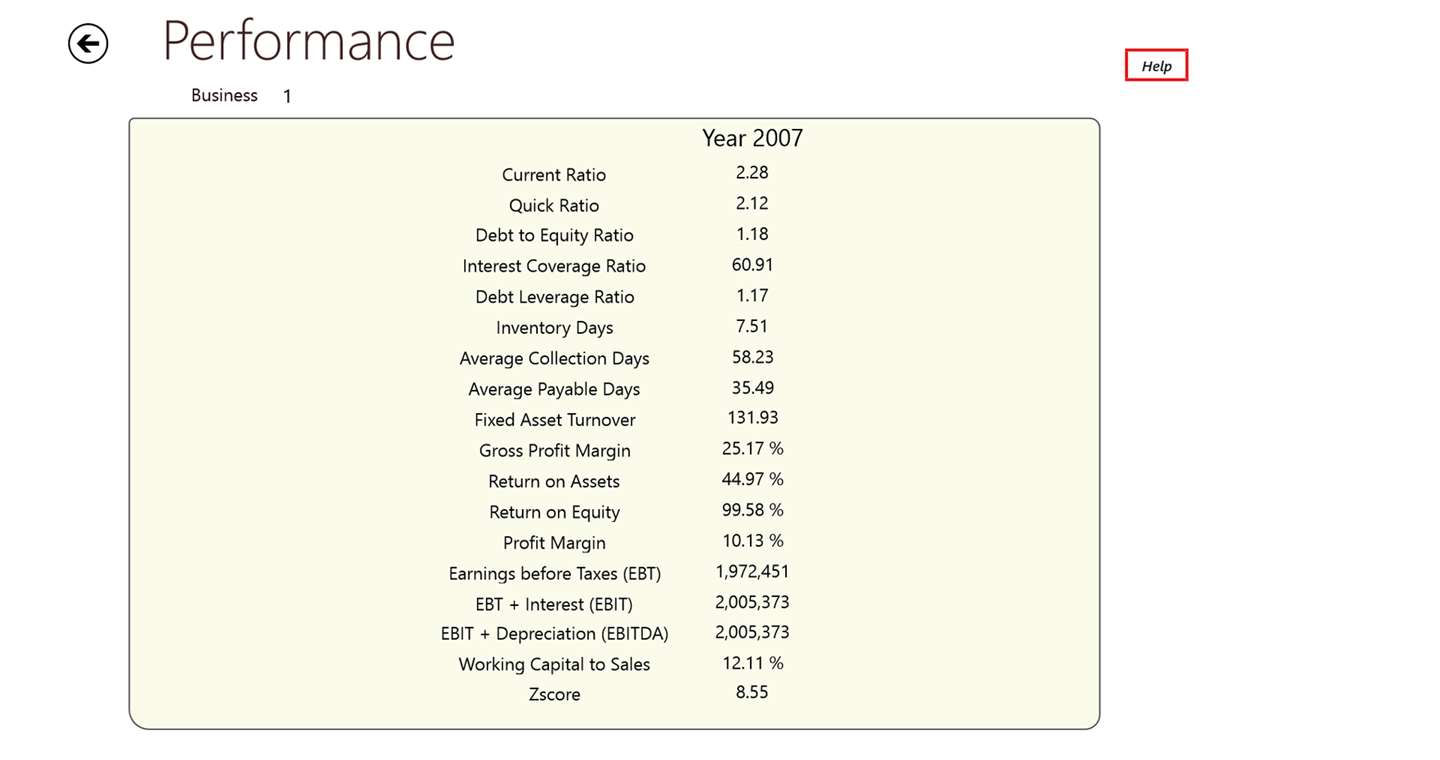Click the Average Payable Days label

tap(554, 389)
